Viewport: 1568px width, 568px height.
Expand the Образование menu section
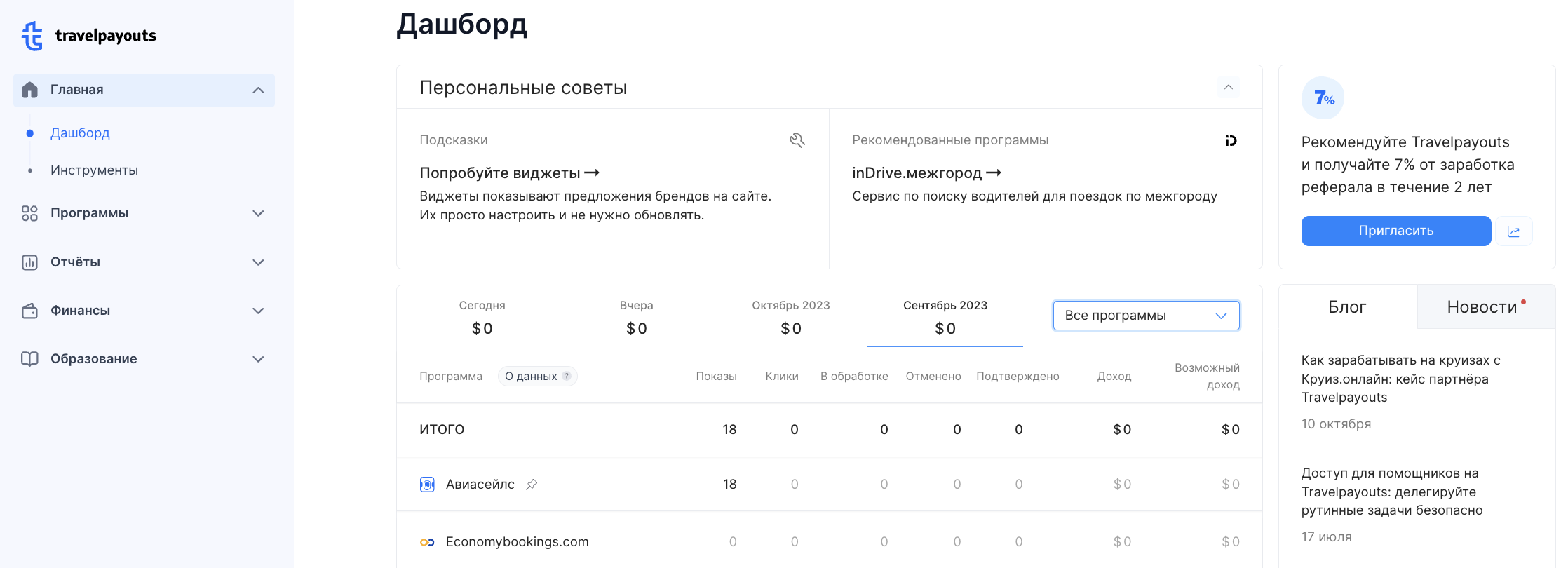click(x=258, y=359)
